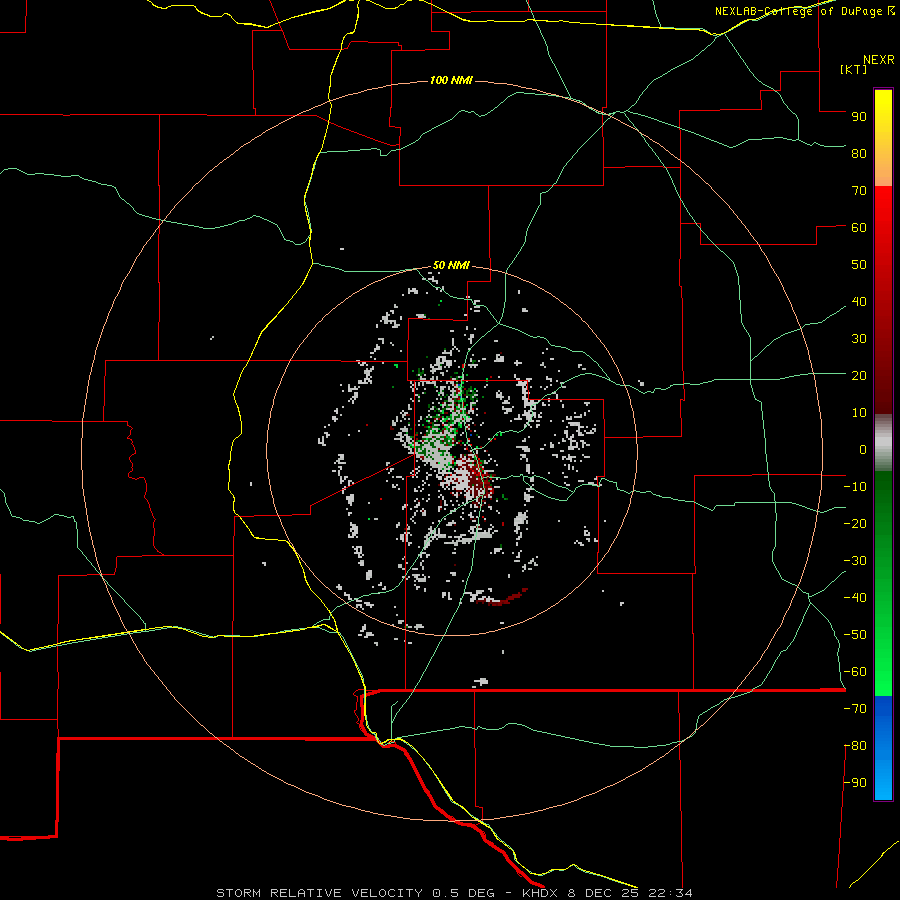Screen dimensions: 900x900
Task: Click the -90 knot scale label
Action: tap(855, 783)
